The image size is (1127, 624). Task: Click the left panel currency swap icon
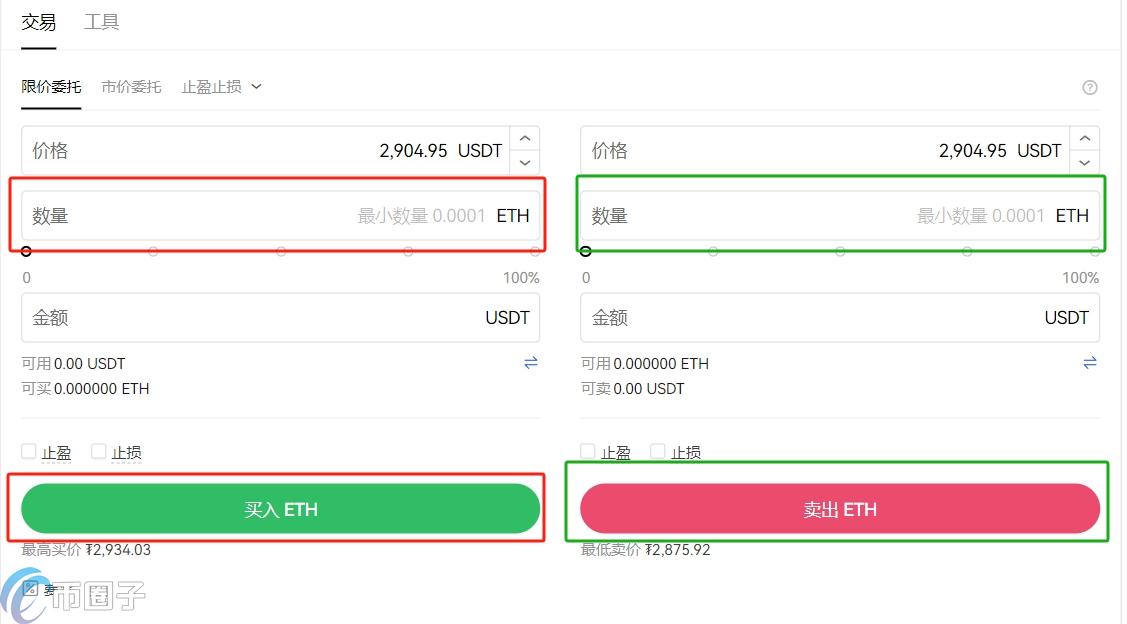tap(531, 363)
